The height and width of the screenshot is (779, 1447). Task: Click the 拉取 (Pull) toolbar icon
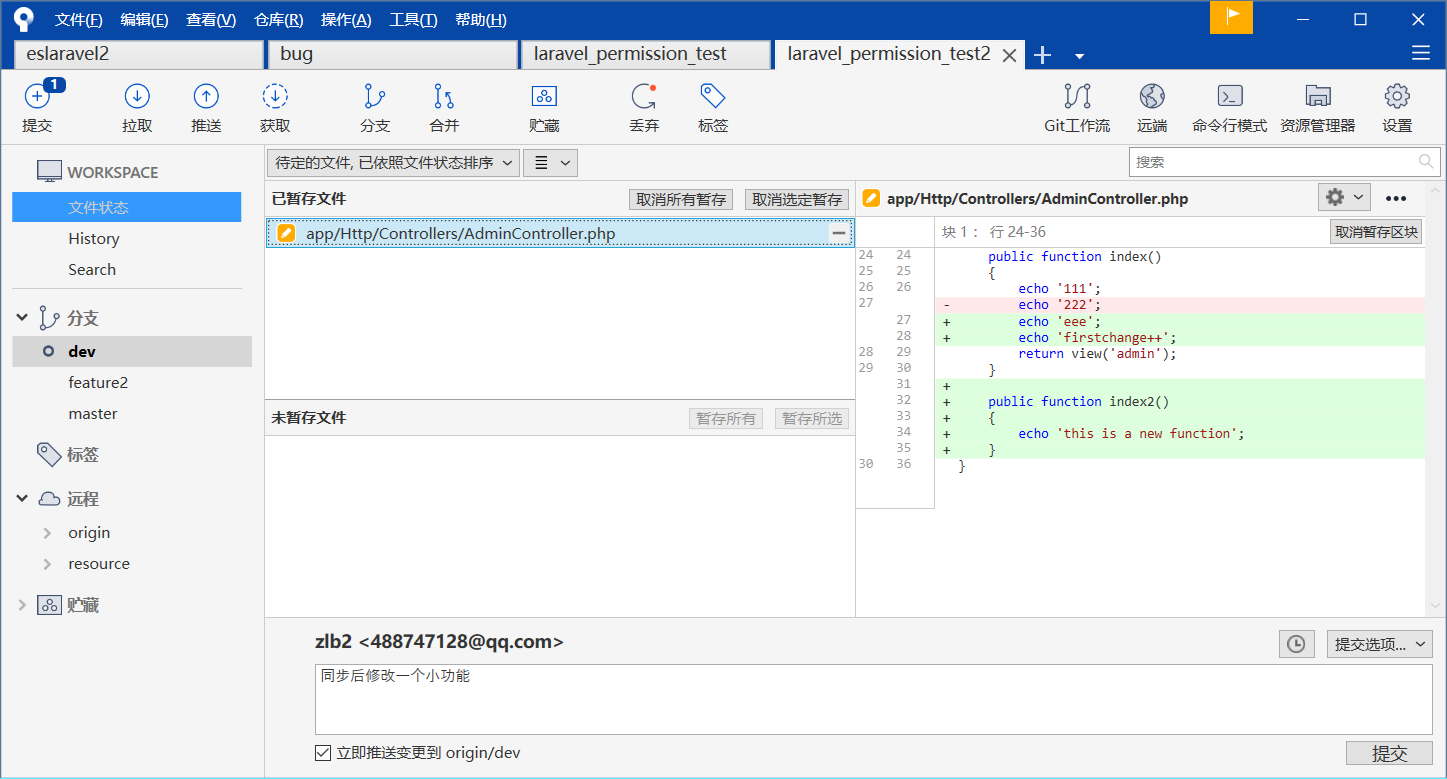click(137, 97)
